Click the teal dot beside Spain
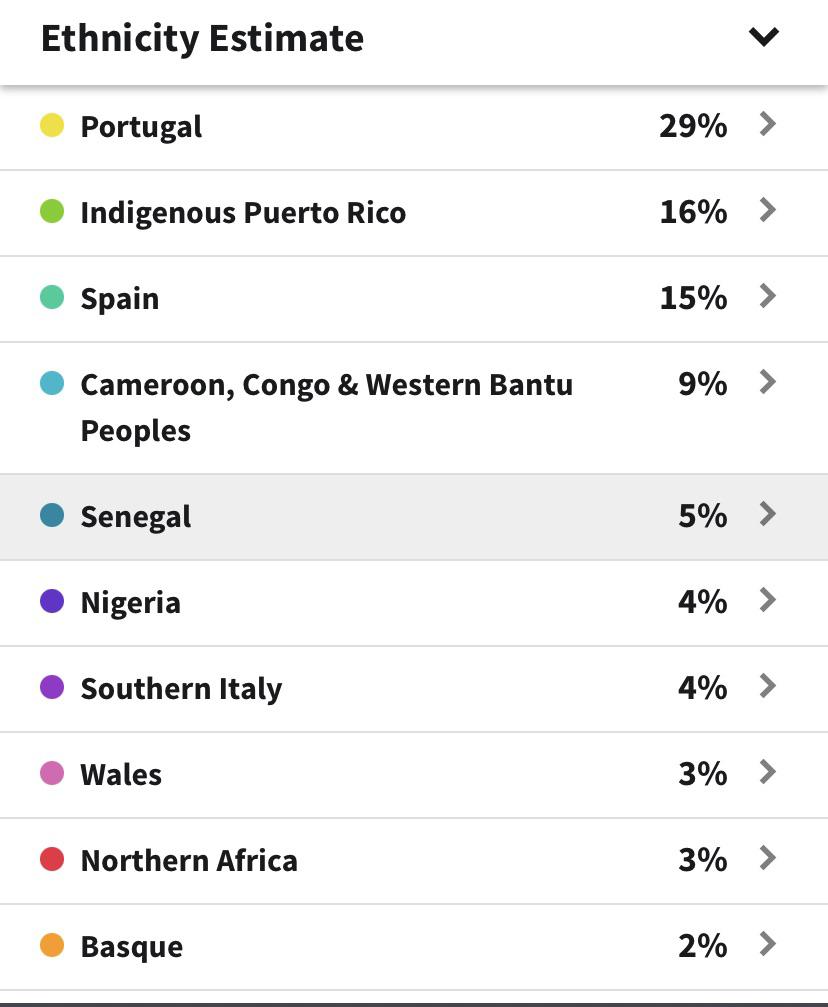Image resolution: width=828 pixels, height=1007 pixels. pyautogui.click(x=54, y=297)
